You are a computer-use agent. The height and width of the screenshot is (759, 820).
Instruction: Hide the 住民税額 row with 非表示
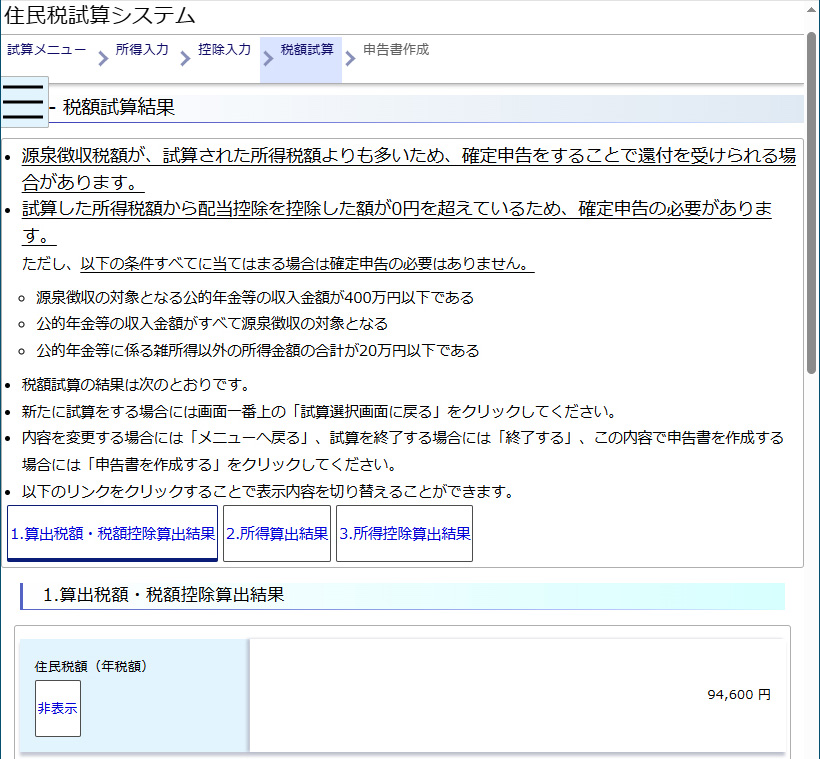tap(58, 708)
